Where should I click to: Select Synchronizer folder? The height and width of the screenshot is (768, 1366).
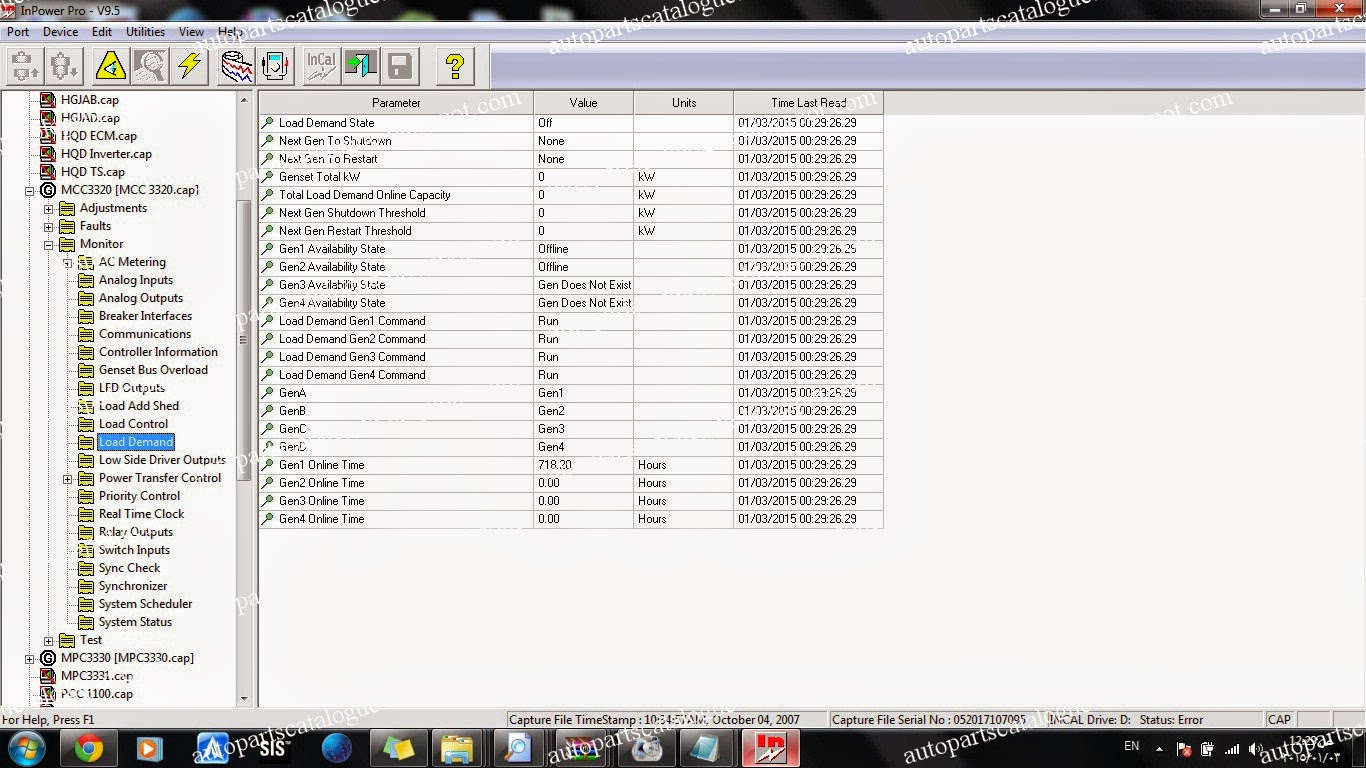coord(133,586)
